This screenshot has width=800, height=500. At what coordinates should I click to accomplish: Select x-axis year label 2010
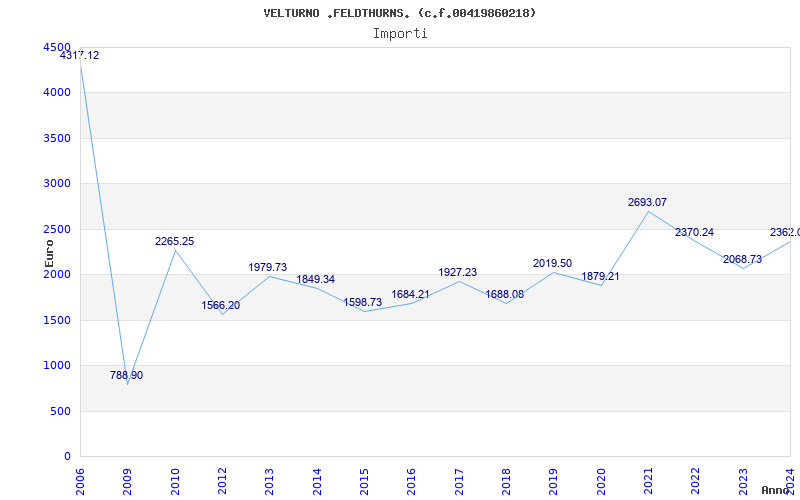point(174,481)
